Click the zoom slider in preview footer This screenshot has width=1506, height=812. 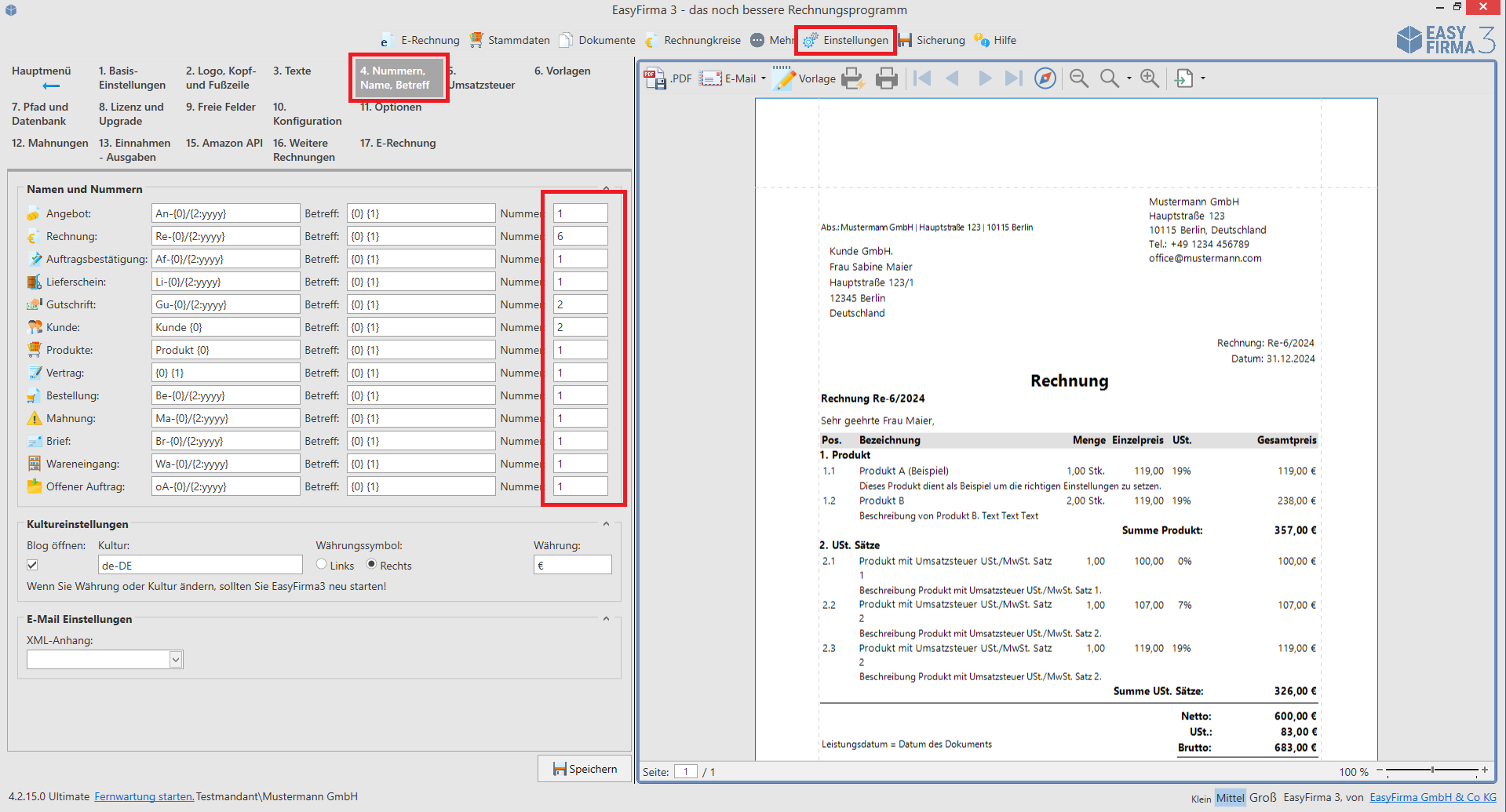point(1432,770)
